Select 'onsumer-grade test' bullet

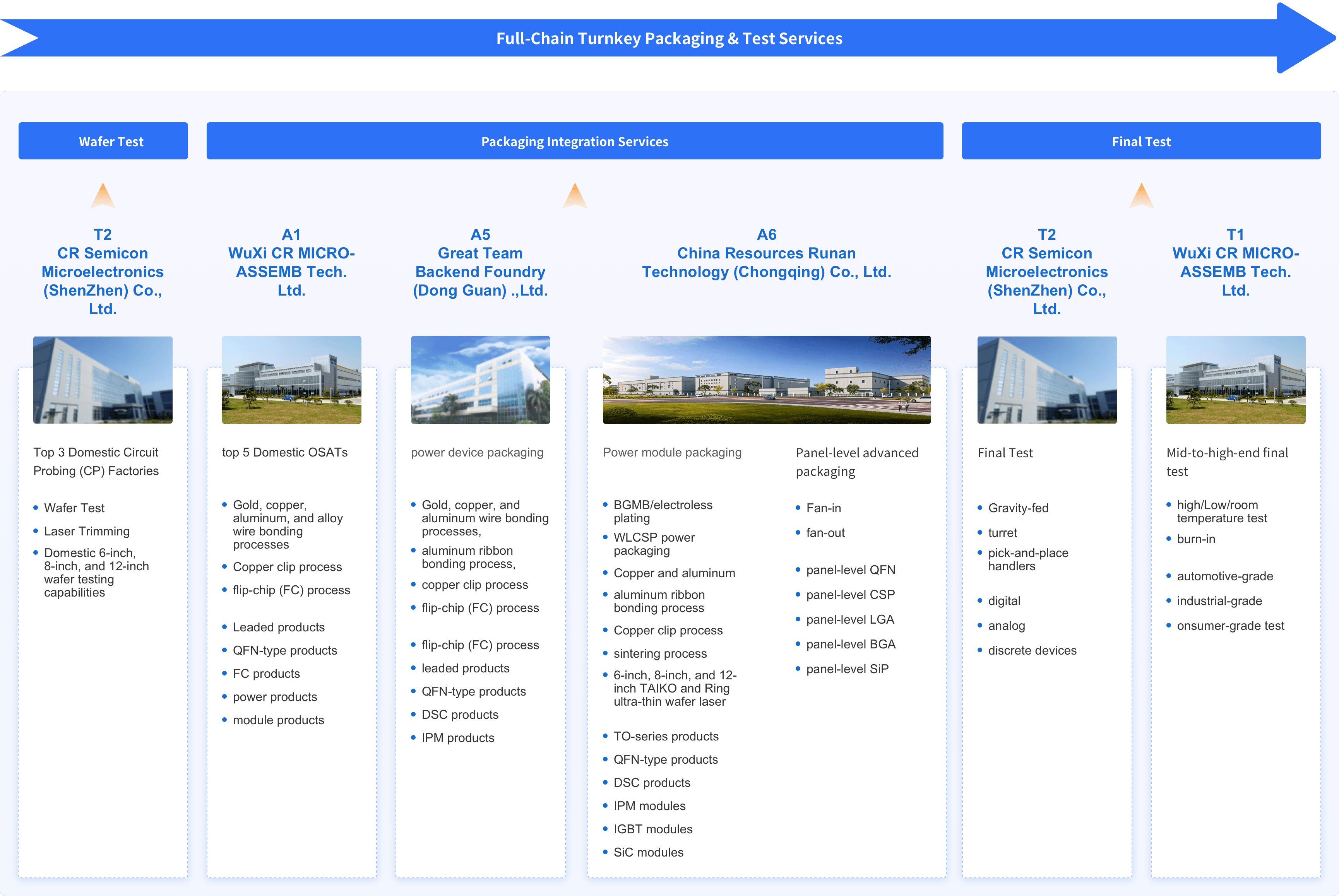(1230, 626)
